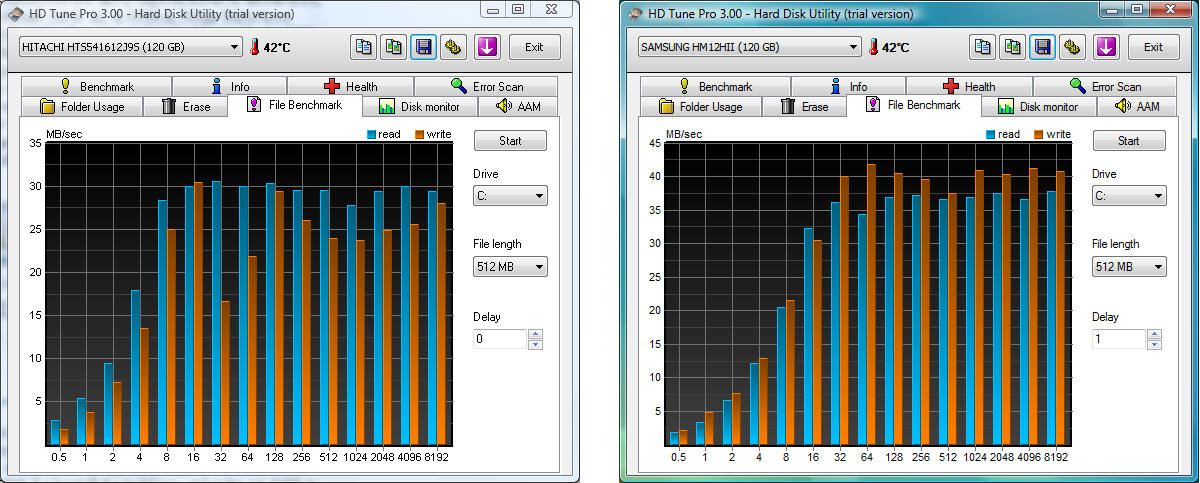Copy screenshot icon in Samsung window
Screen dimensions: 1200x483
pyautogui.click(x=1012, y=47)
